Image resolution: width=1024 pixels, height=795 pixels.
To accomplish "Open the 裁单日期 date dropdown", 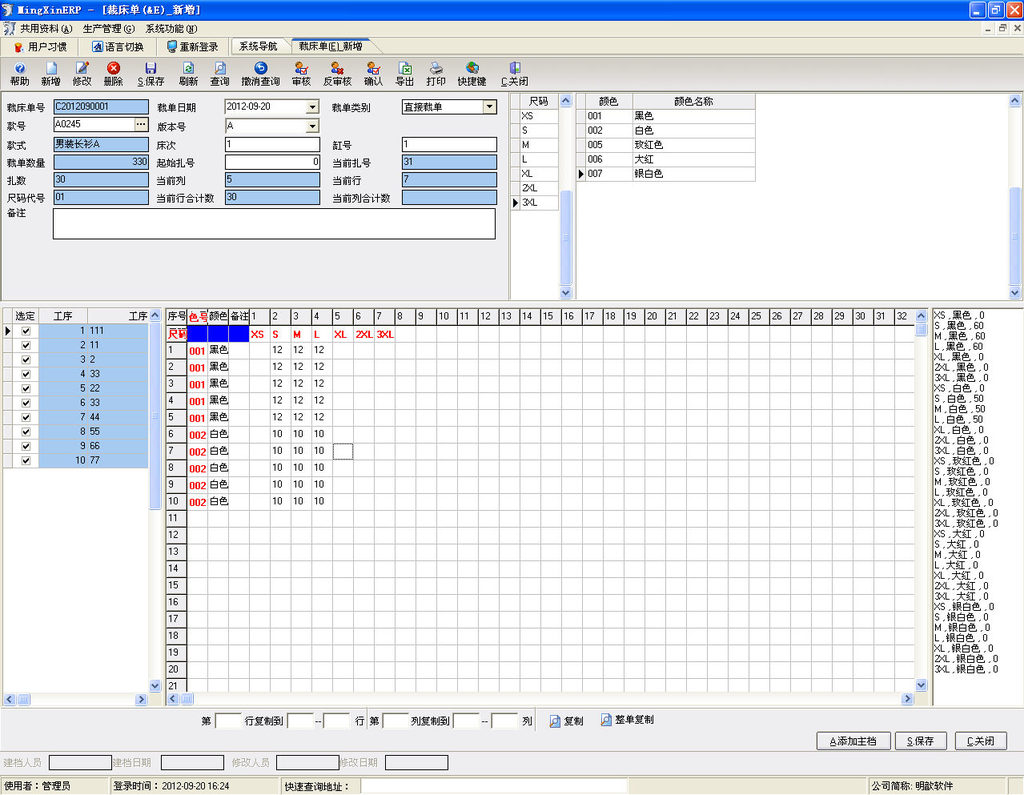I will coord(312,107).
